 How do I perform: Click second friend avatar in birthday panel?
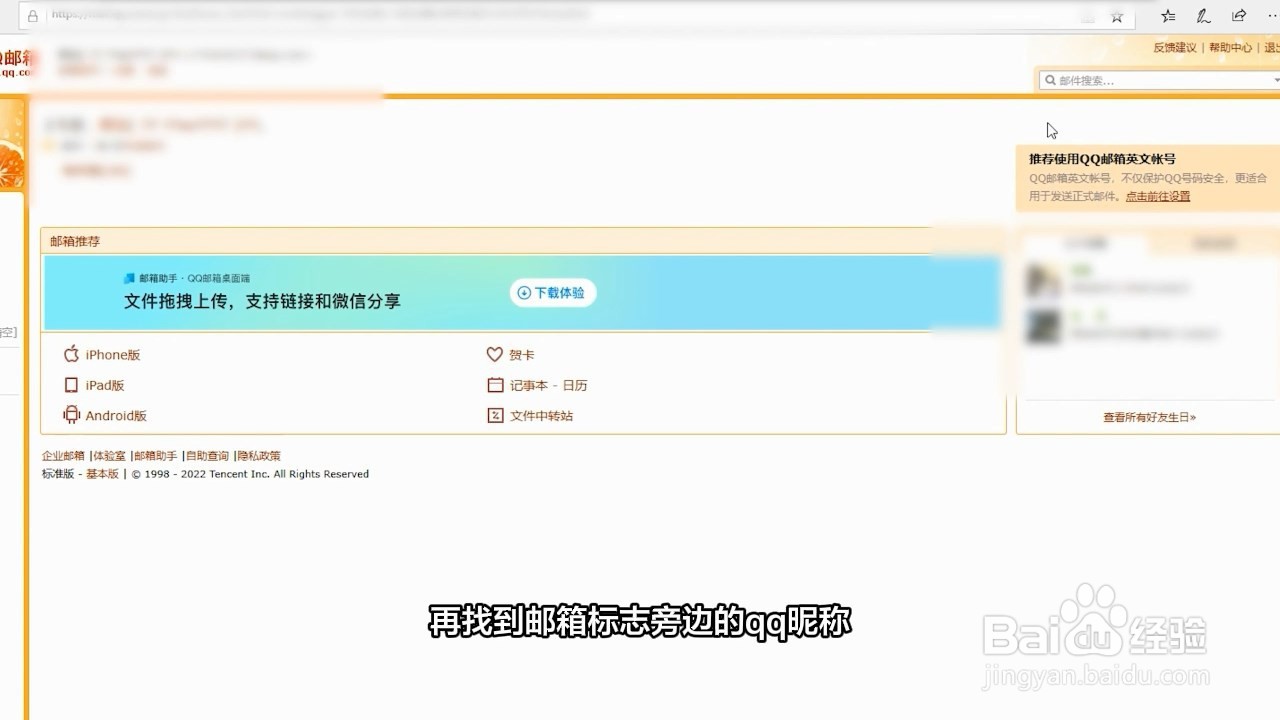1043,326
